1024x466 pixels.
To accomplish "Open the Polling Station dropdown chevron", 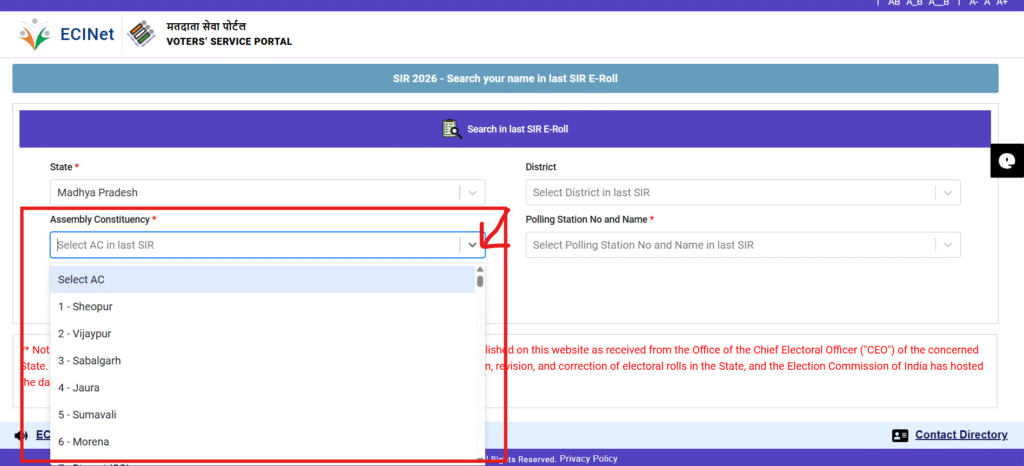I will click(x=948, y=245).
